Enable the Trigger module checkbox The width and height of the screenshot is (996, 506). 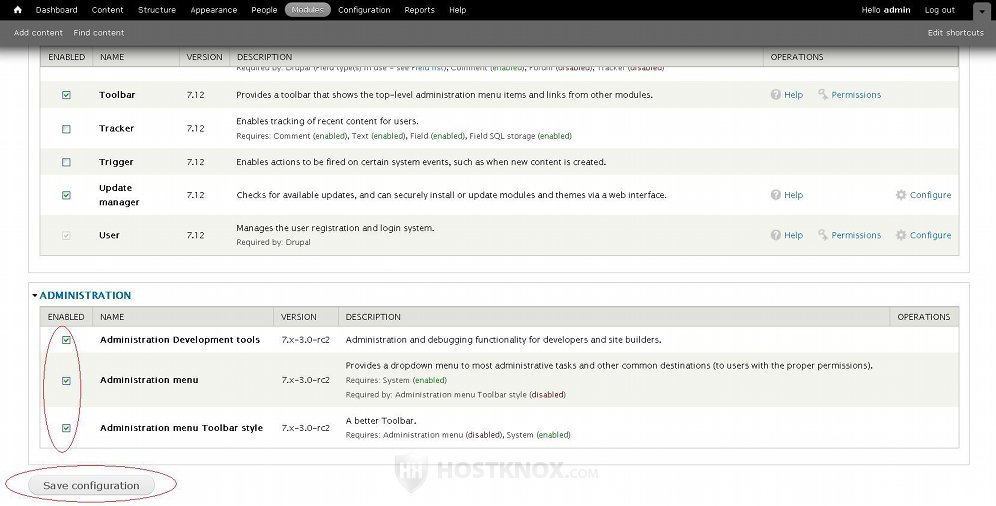tap(66, 163)
